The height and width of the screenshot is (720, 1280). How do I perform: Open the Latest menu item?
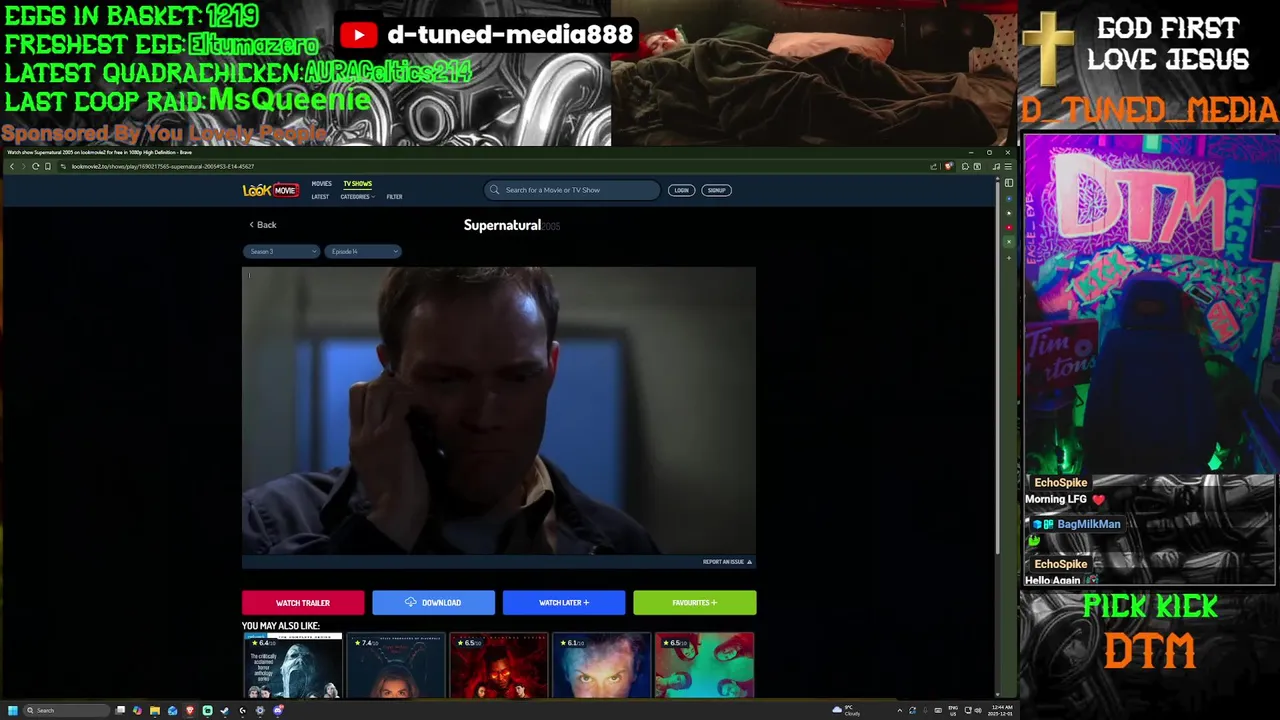[320, 197]
